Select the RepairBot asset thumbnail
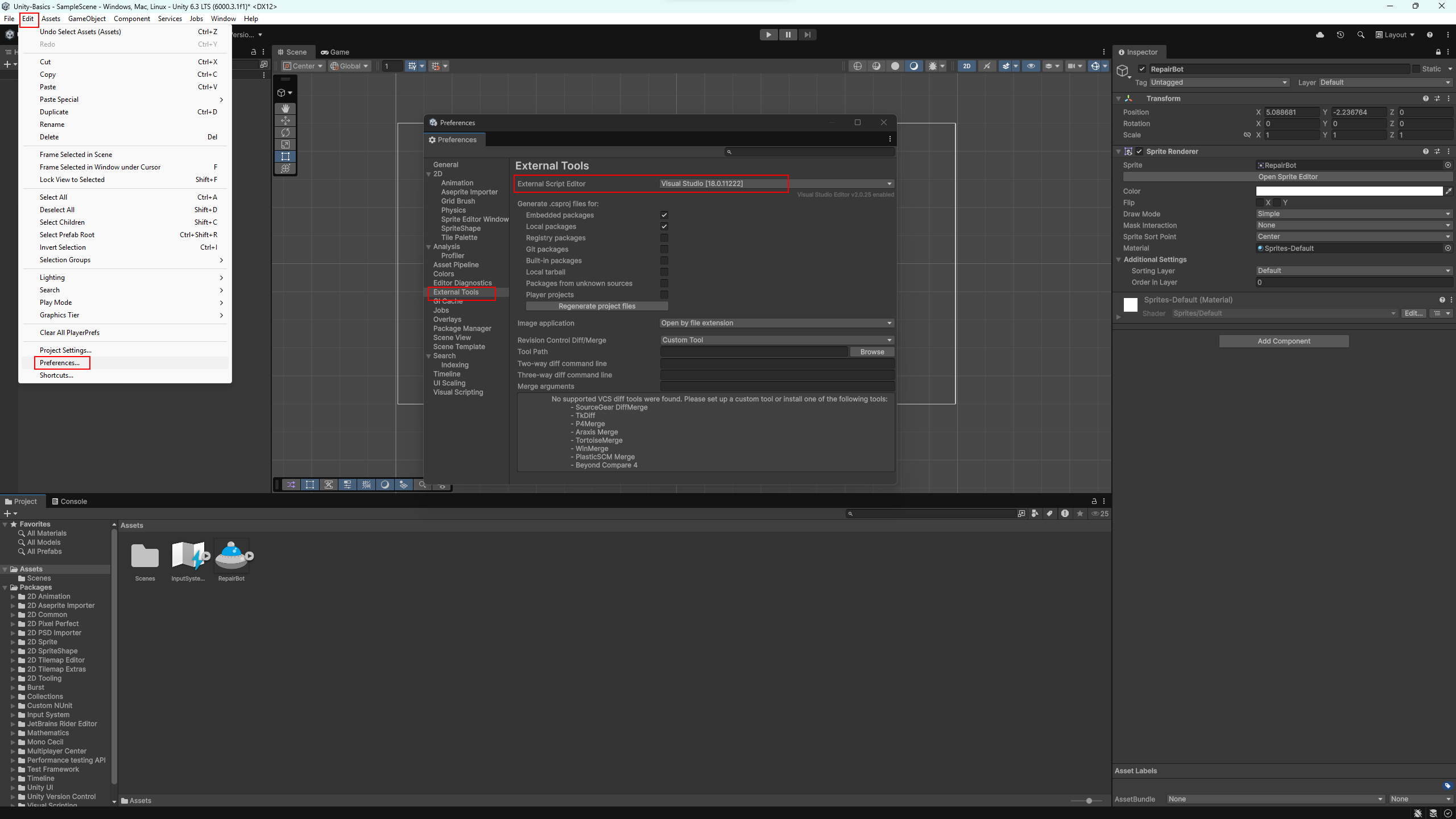The height and width of the screenshot is (819, 1456). click(231, 556)
